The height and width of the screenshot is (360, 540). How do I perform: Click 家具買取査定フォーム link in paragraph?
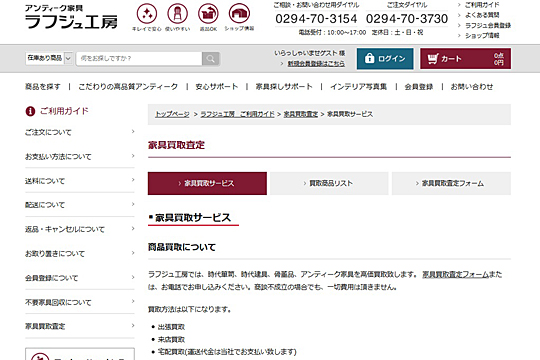click(x=455, y=275)
